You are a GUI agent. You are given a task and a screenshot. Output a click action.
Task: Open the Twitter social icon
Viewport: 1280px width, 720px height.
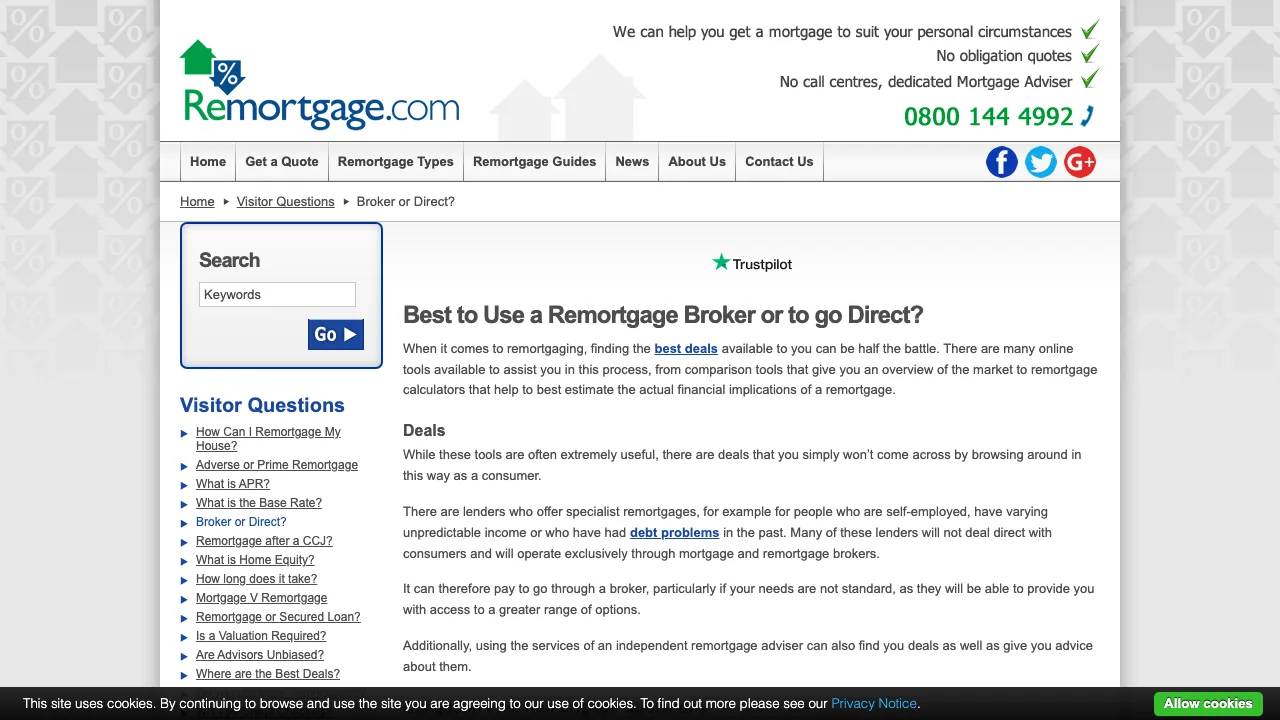click(1040, 162)
